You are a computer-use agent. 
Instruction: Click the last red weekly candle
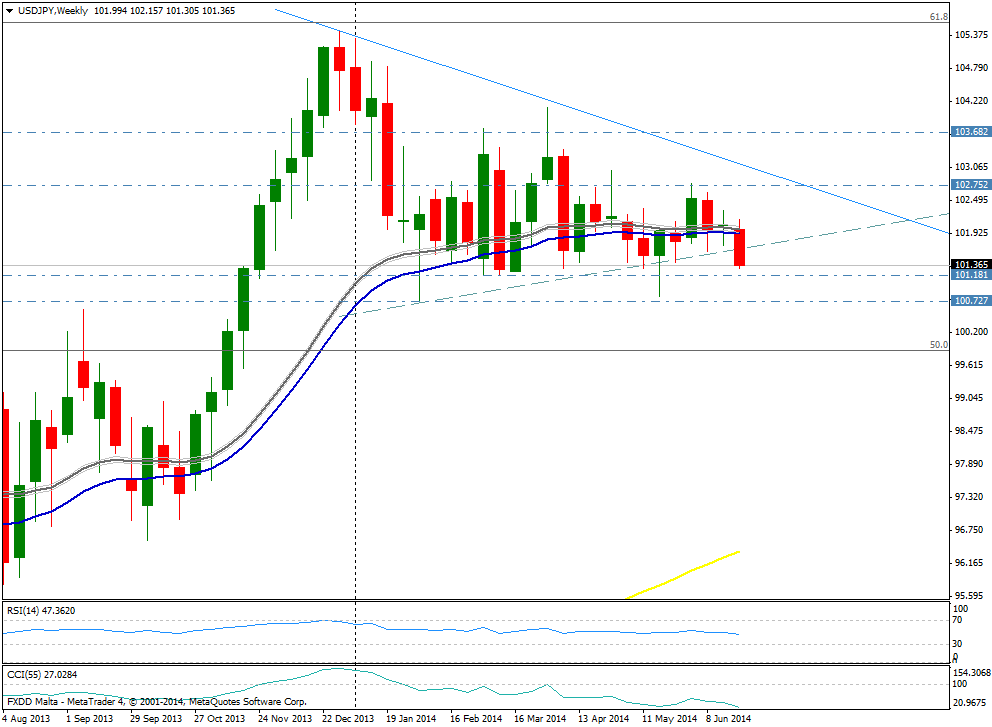tap(740, 248)
